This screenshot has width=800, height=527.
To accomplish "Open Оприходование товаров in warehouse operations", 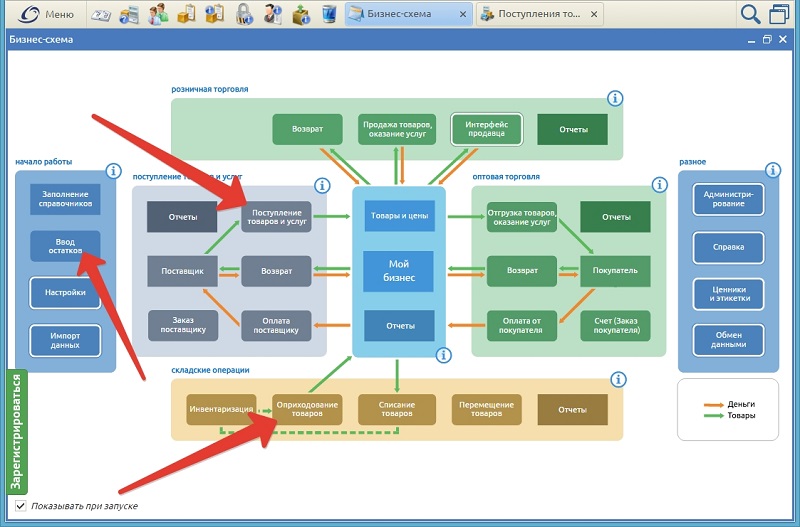I will tap(306, 408).
